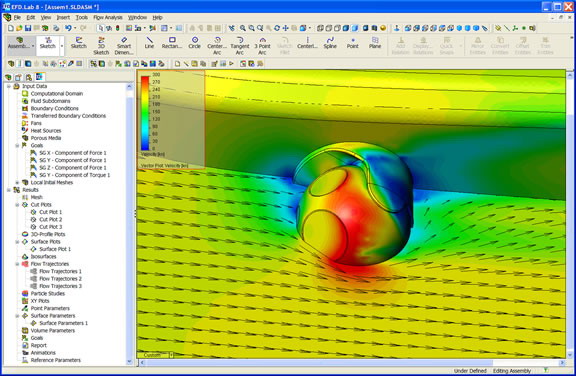This screenshot has height=376, width=576.
Task: Collapse the Cut Plots node
Action: [x=17, y=205]
